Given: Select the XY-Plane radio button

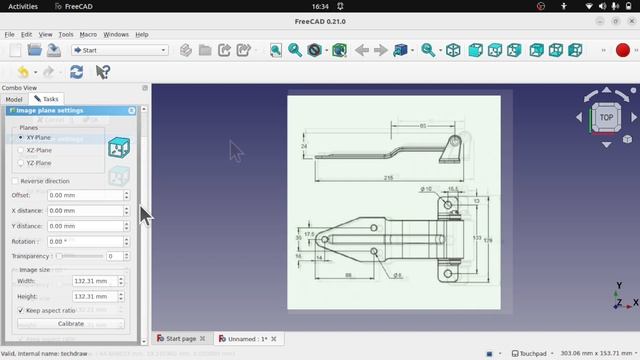Looking at the screenshot, I should [x=20, y=138].
